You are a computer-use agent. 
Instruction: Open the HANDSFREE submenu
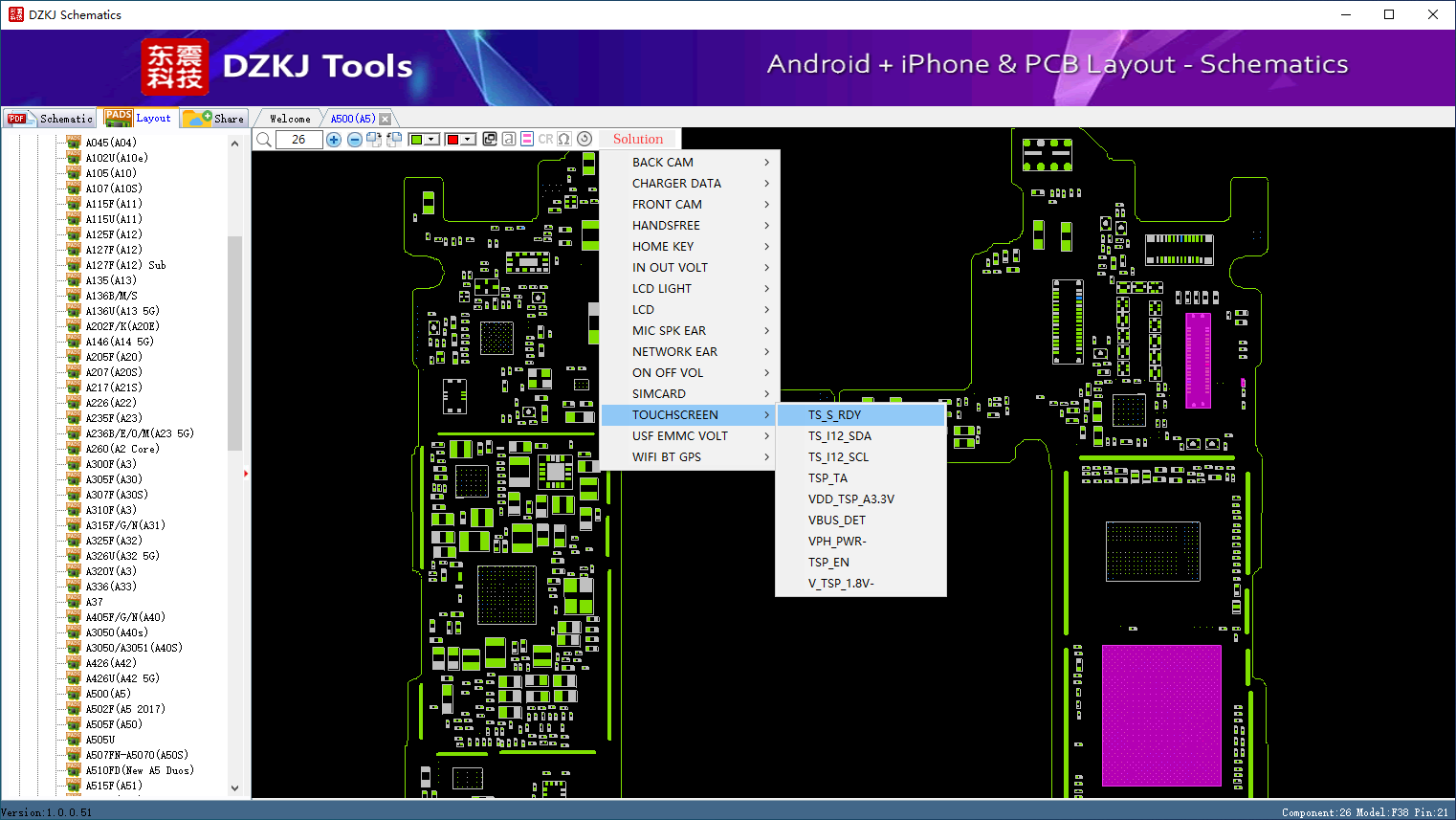coord(690,226)
